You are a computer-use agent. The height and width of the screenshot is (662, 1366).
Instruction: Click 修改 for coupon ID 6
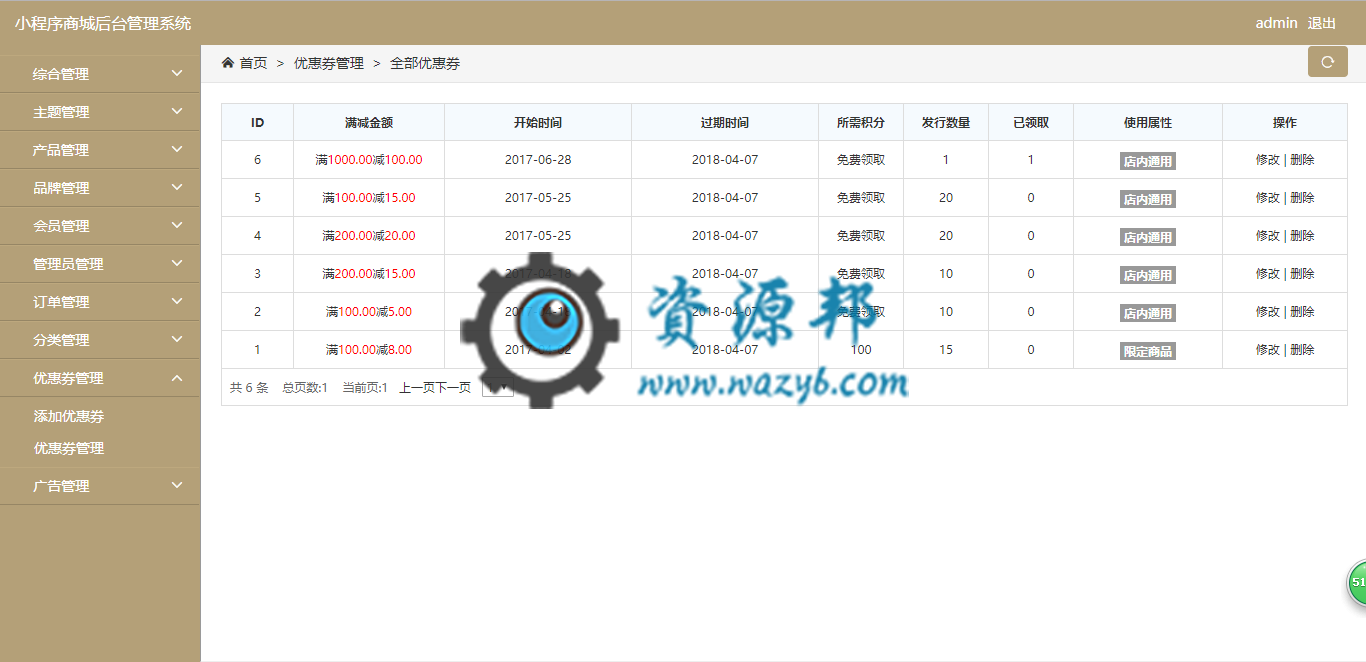[x=1268, y=160]
